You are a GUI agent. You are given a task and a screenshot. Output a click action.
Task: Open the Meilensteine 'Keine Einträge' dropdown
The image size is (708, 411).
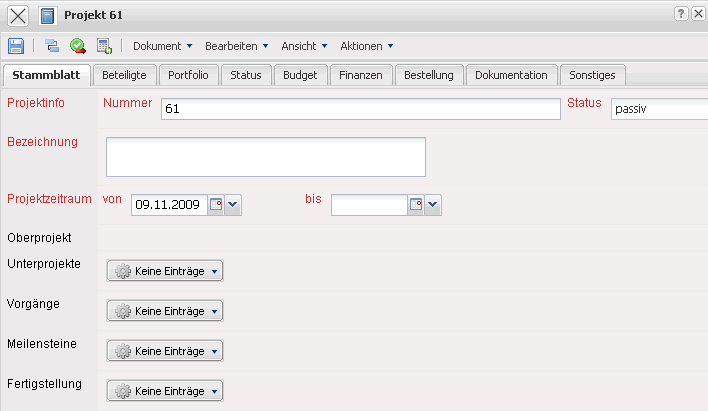click(164, 351)
